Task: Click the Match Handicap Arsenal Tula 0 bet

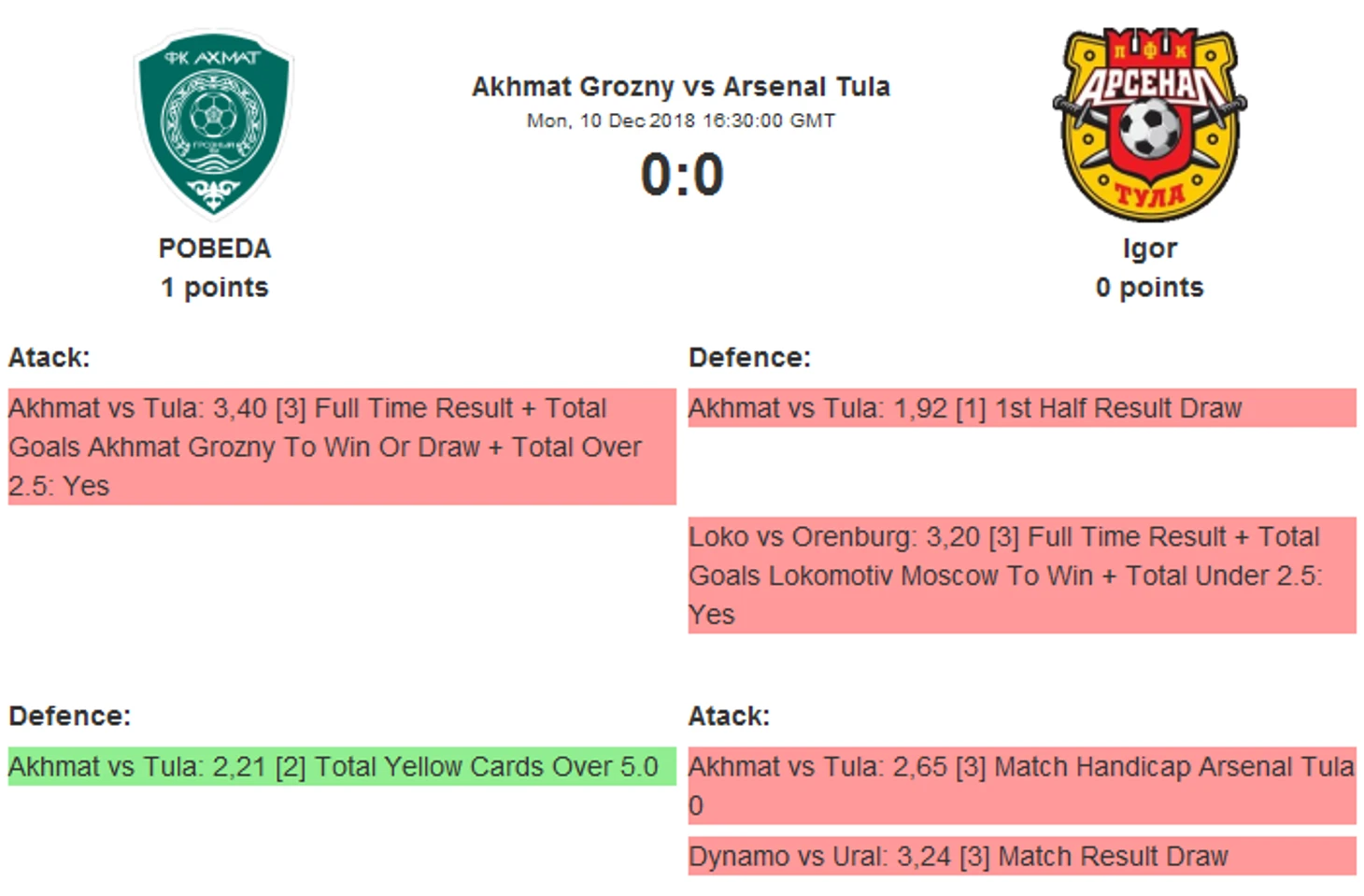Action: 1022,786
